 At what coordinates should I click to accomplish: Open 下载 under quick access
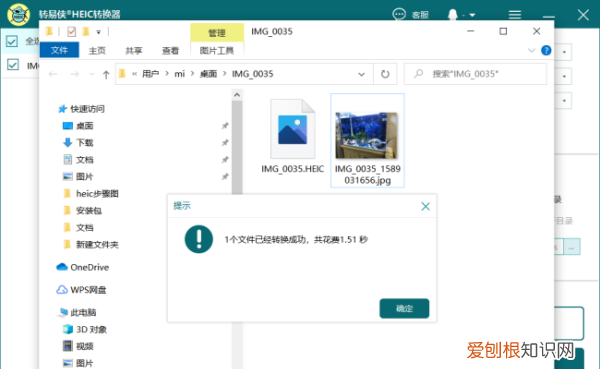click(84, 143)
